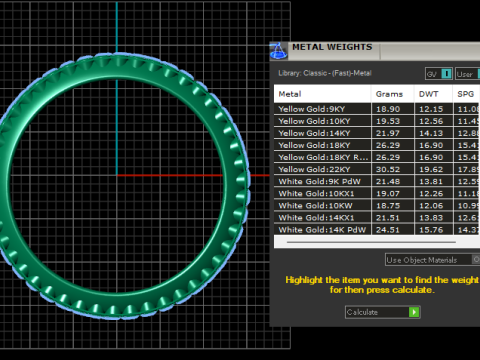Click the 19.53 grams value
Screen dimensions: 480x360
point(388,121)
